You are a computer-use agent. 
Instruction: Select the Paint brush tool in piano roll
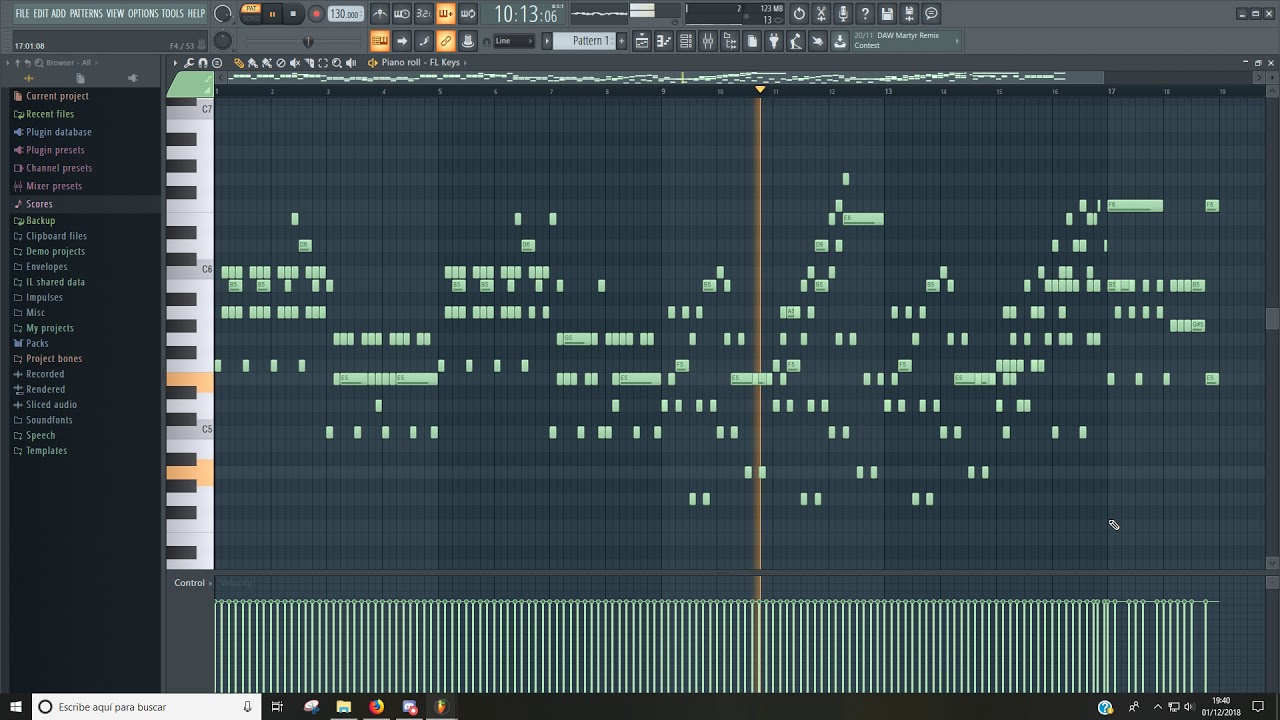[x=253, y=63]
